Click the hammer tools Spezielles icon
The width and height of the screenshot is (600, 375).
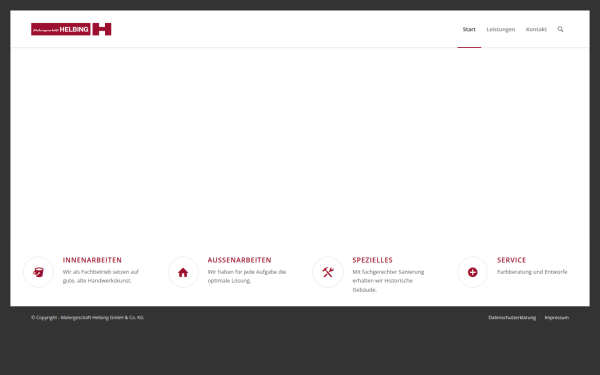pyautogui.click(x=328, y=272)
